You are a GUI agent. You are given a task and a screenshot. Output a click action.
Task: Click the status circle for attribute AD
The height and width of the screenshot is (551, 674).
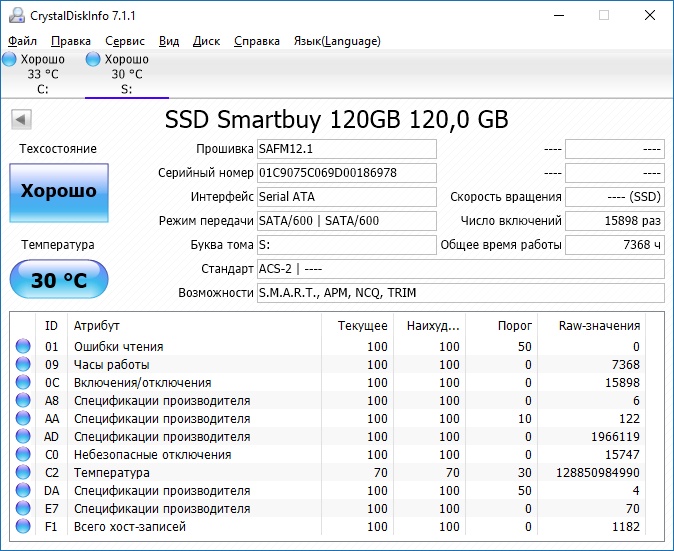tap(23, 436)
